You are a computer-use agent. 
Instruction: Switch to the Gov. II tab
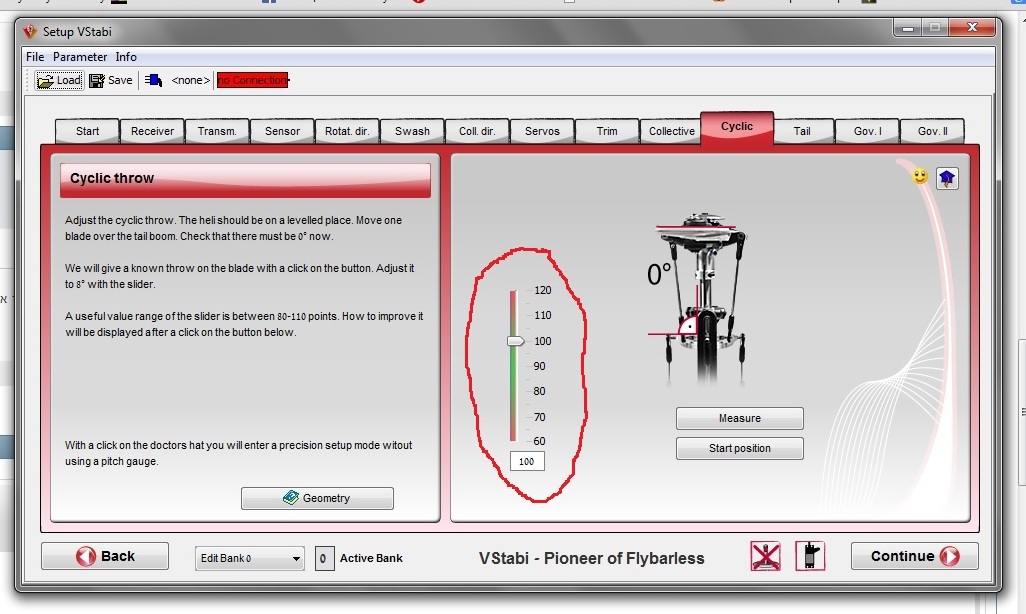tap(932, 131)
